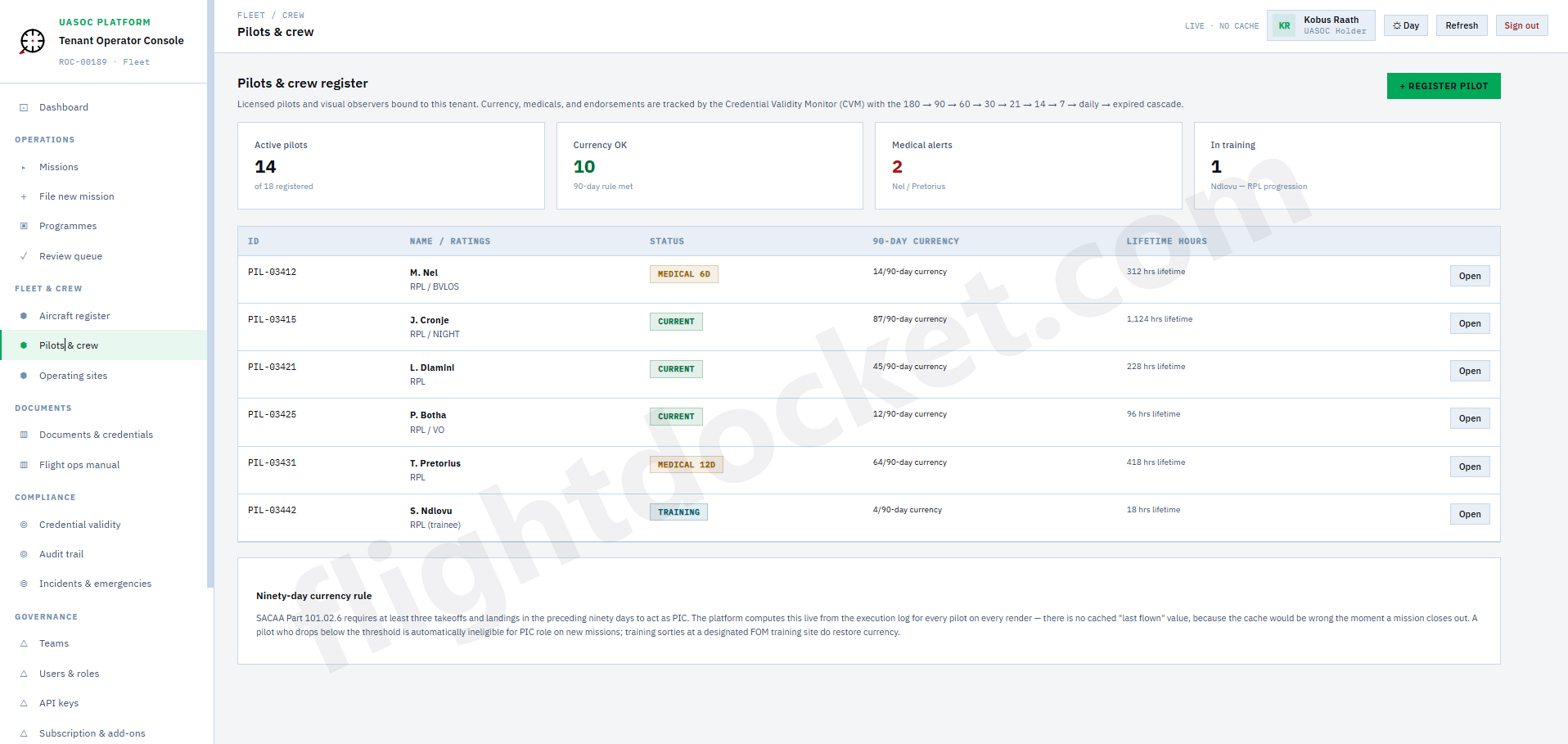
Task: Click the Incidents & emergencies icon
Action: [25, 584]
